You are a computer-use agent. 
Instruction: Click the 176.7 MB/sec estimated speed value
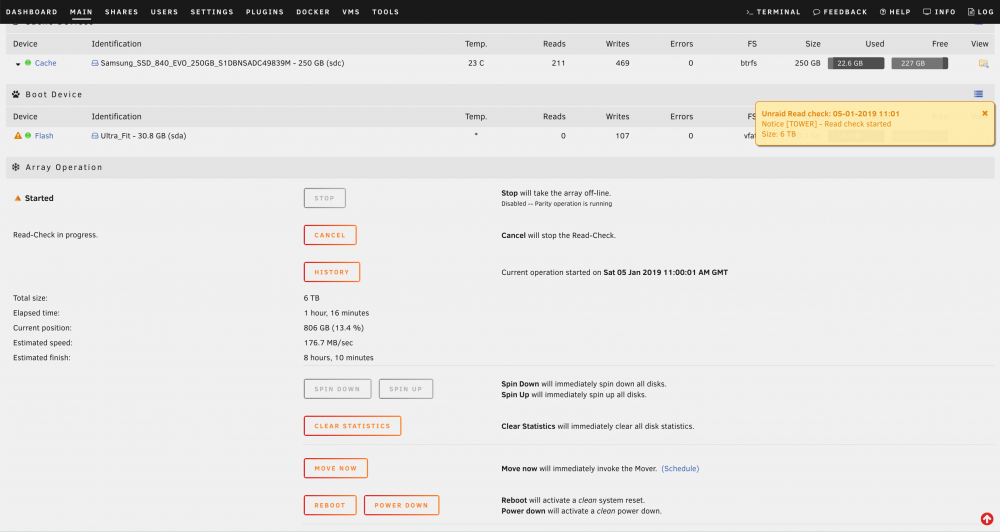[328, 343]
